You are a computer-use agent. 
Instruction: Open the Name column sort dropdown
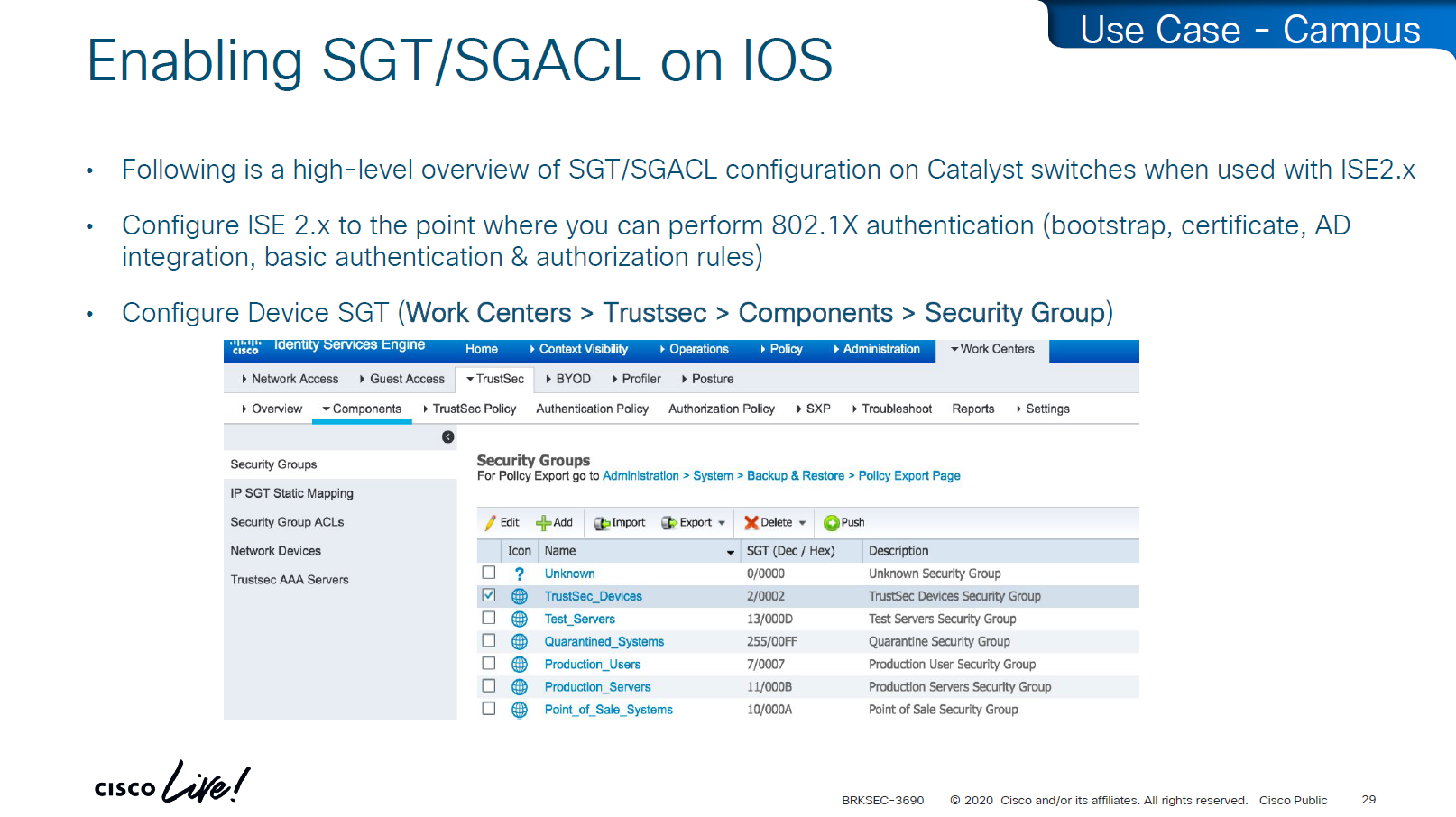[x=730, y=552]
